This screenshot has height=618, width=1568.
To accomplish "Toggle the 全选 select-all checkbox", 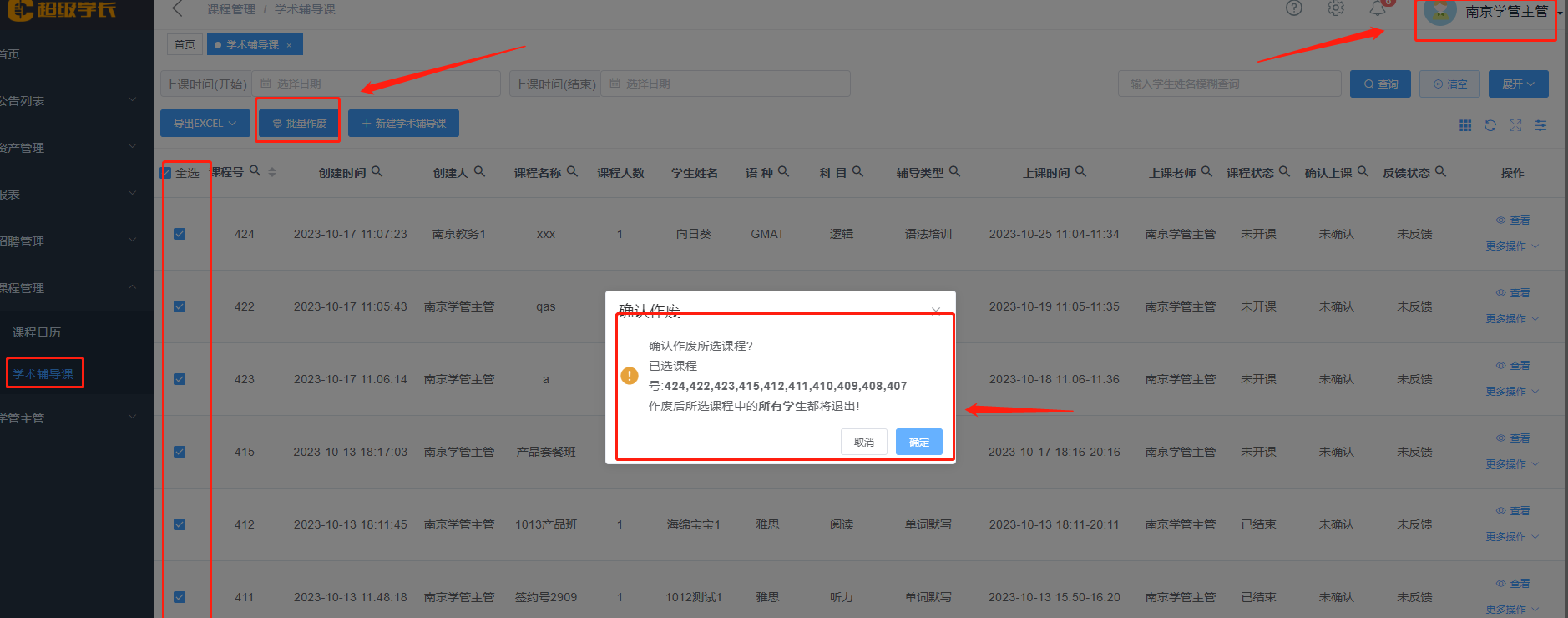I will click(166, 173).
